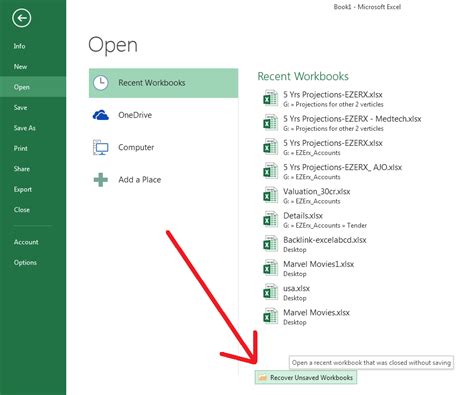Click the back arrow circle icon
This screenshot has width=474, height=395.
22,18
